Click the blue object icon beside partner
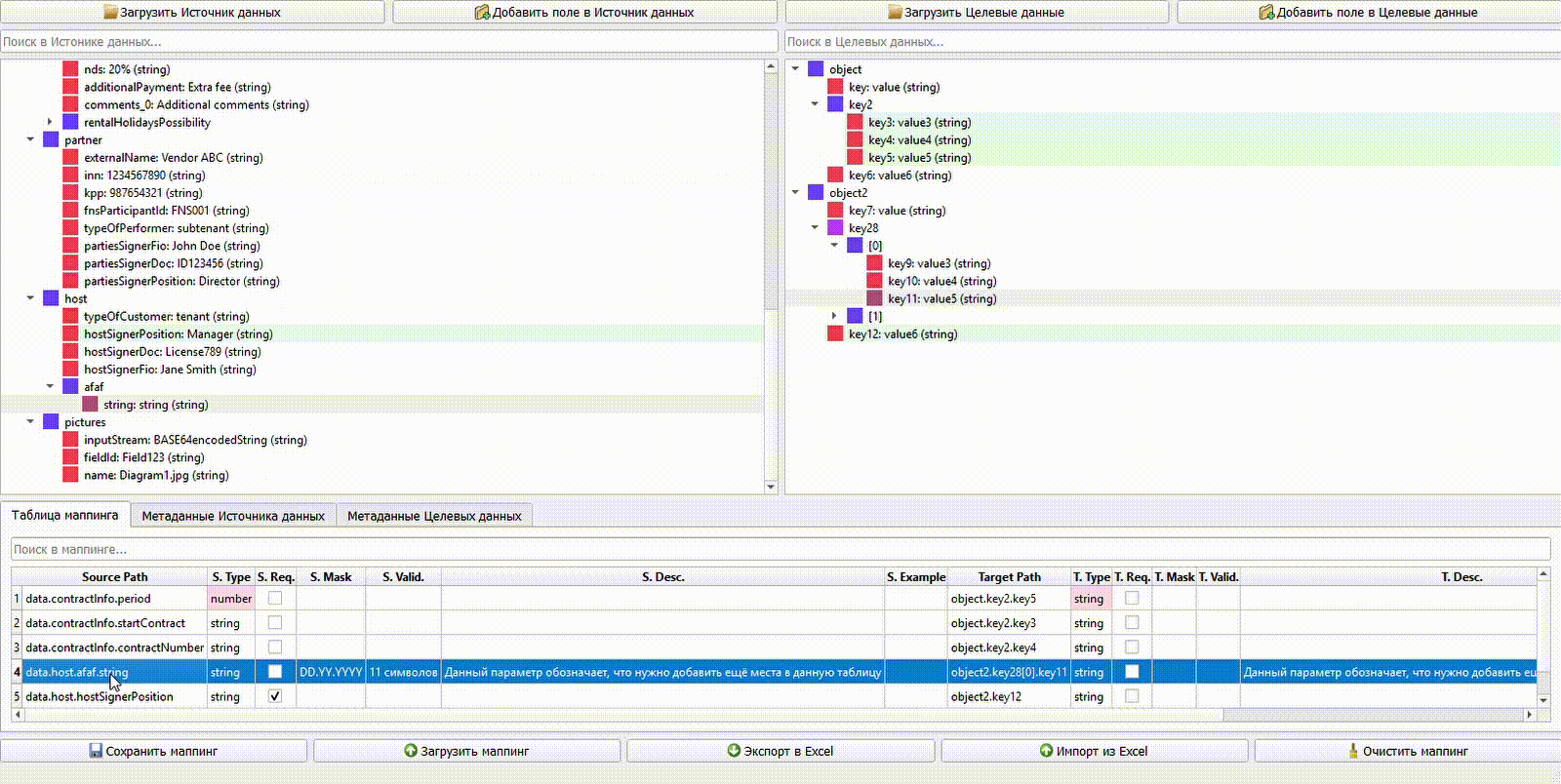Screen dimensions: 1561x784 (51, 139)
